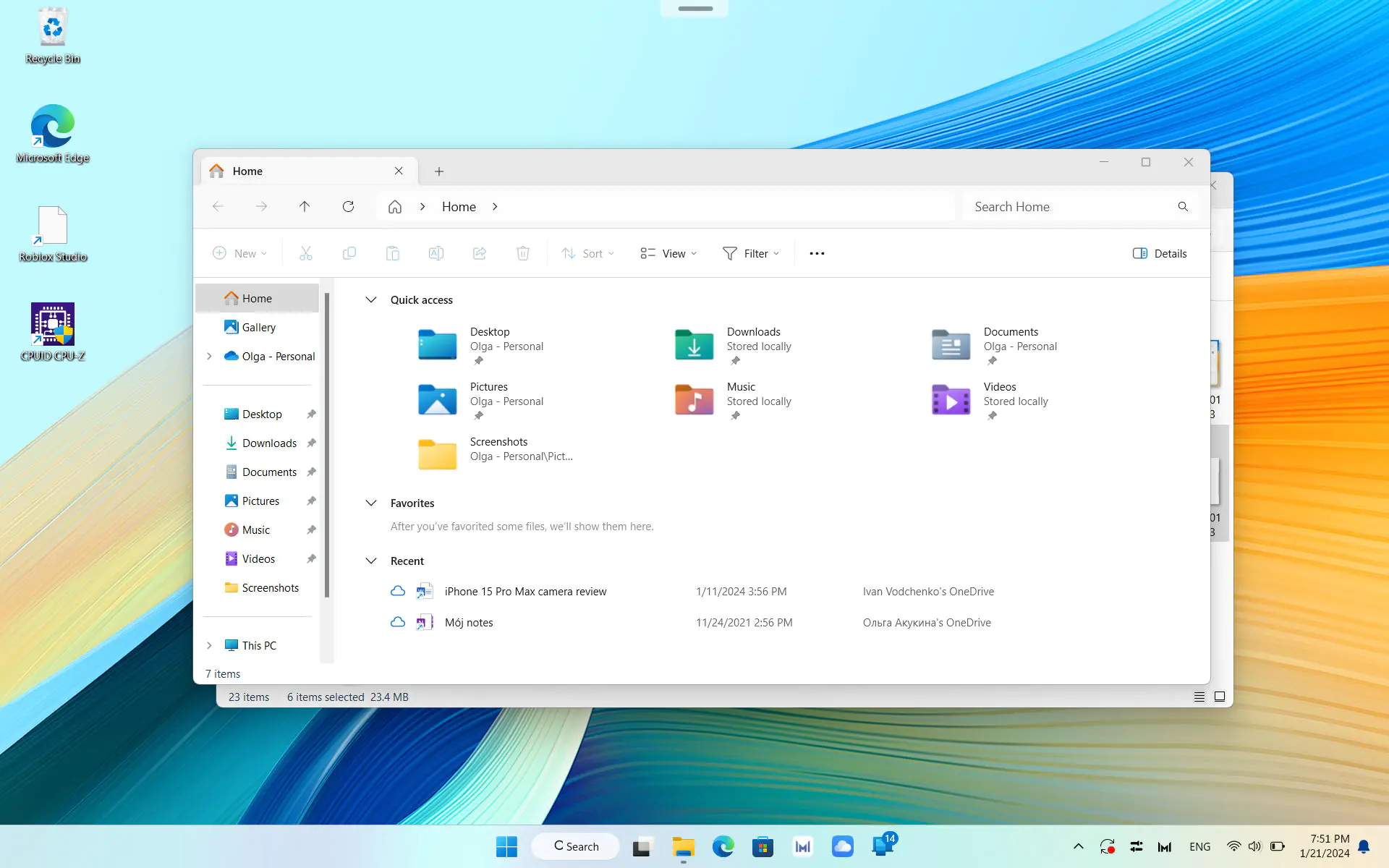Image resolution: width=1389 pixels, height=868 pixels.
Task: Click the Cut scissors icon in toolbar
Action: [306, 253]
